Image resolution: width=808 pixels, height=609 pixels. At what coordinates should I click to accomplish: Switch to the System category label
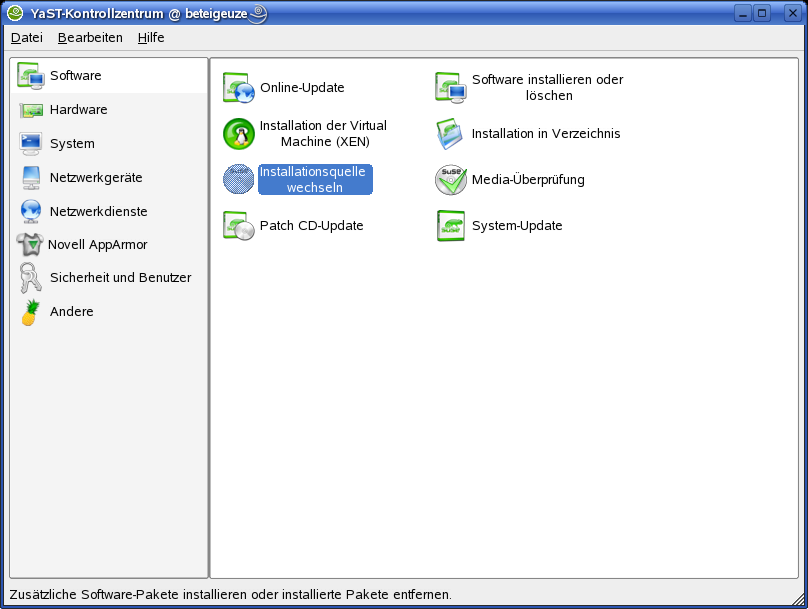(x=72, y=144)
